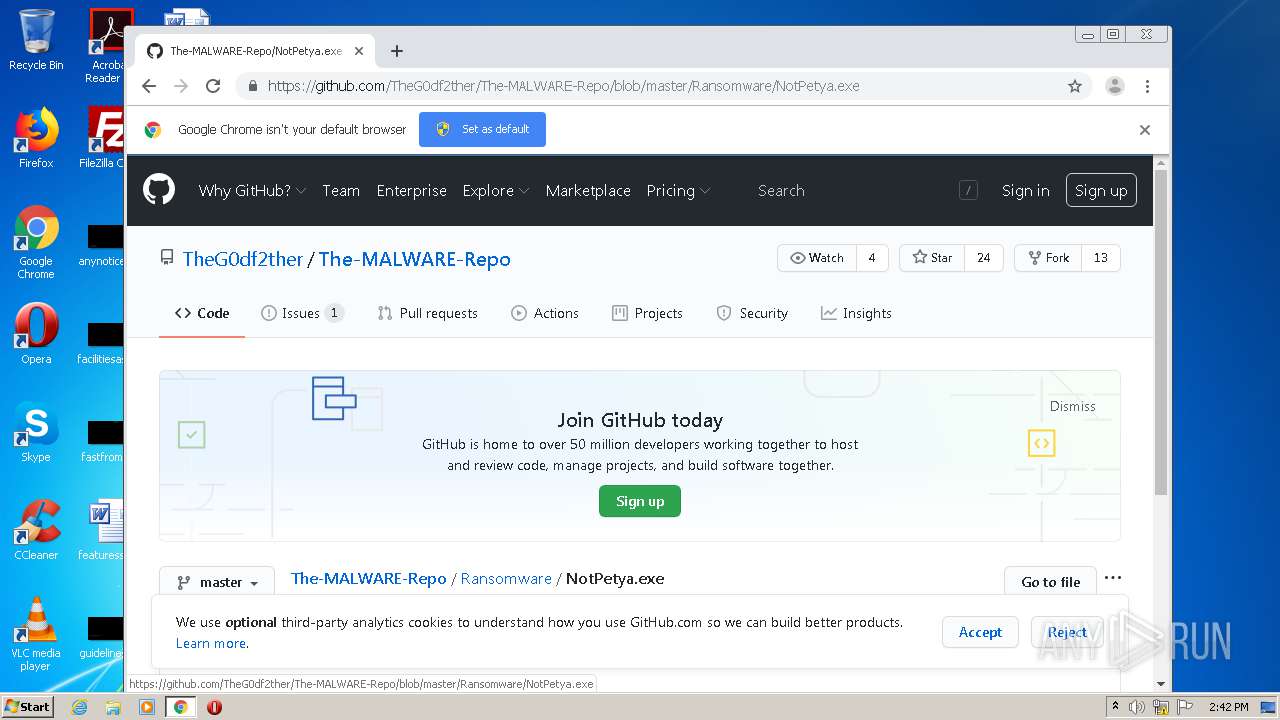Close the NotPetya.exe browser tab
Screen dimensions: 1280x720
[359, 51]
